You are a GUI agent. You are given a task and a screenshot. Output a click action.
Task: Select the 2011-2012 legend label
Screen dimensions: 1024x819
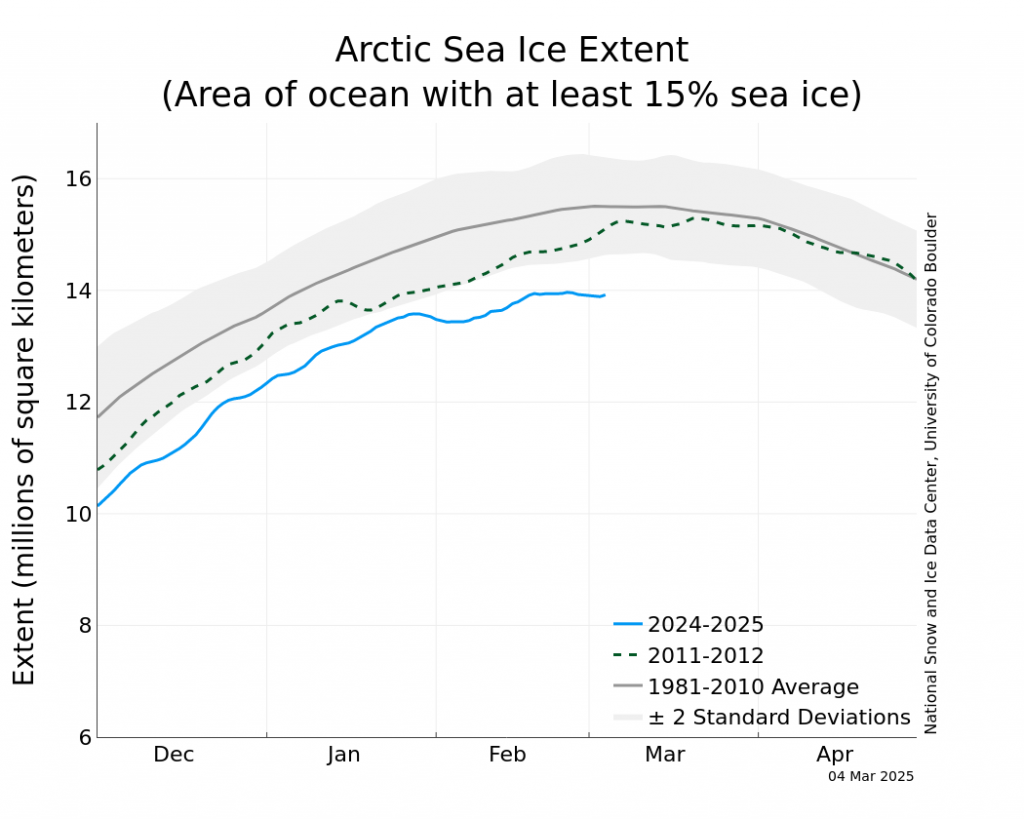(x=705, y=655)
